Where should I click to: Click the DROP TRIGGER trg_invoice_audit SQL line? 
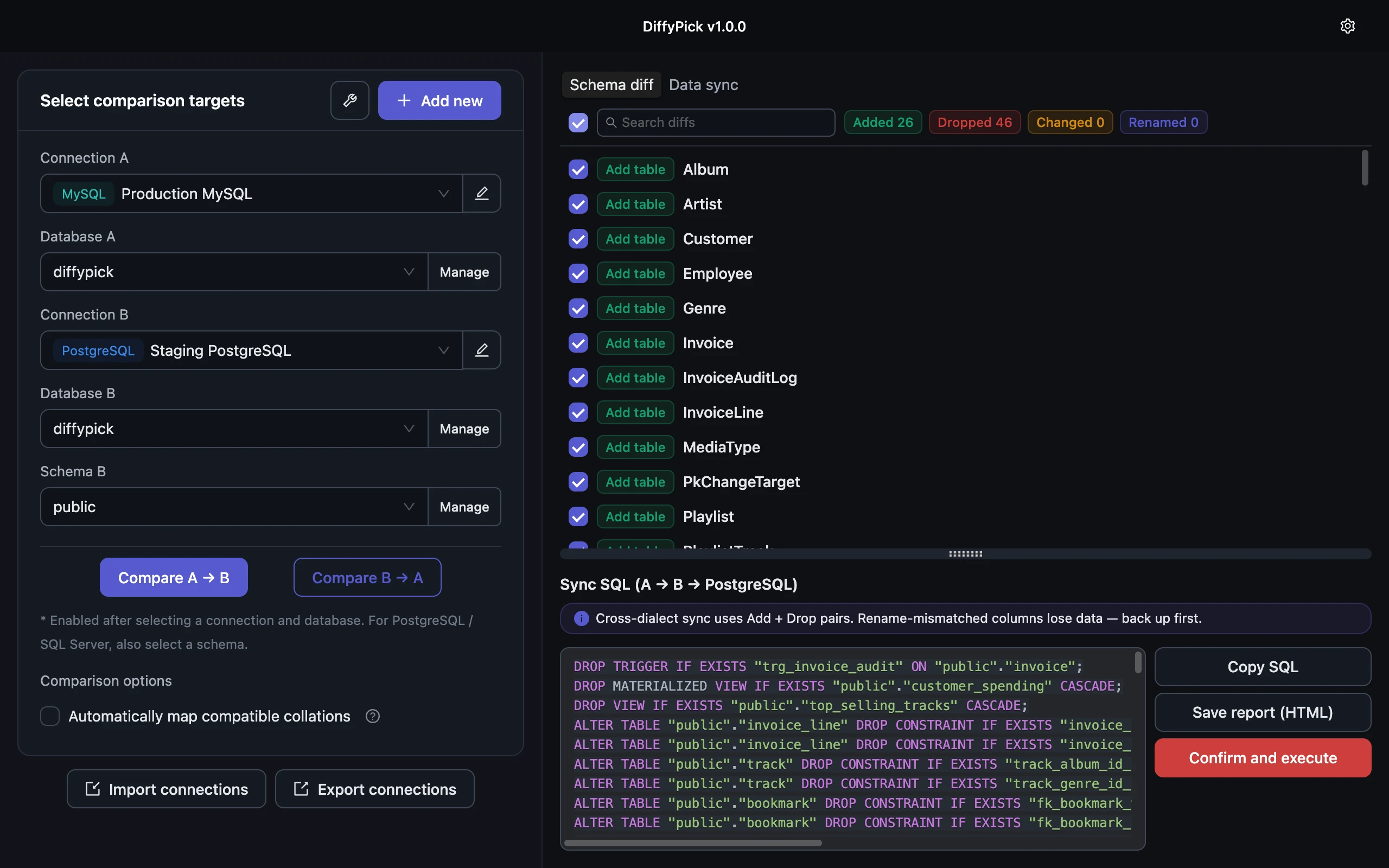827,667
